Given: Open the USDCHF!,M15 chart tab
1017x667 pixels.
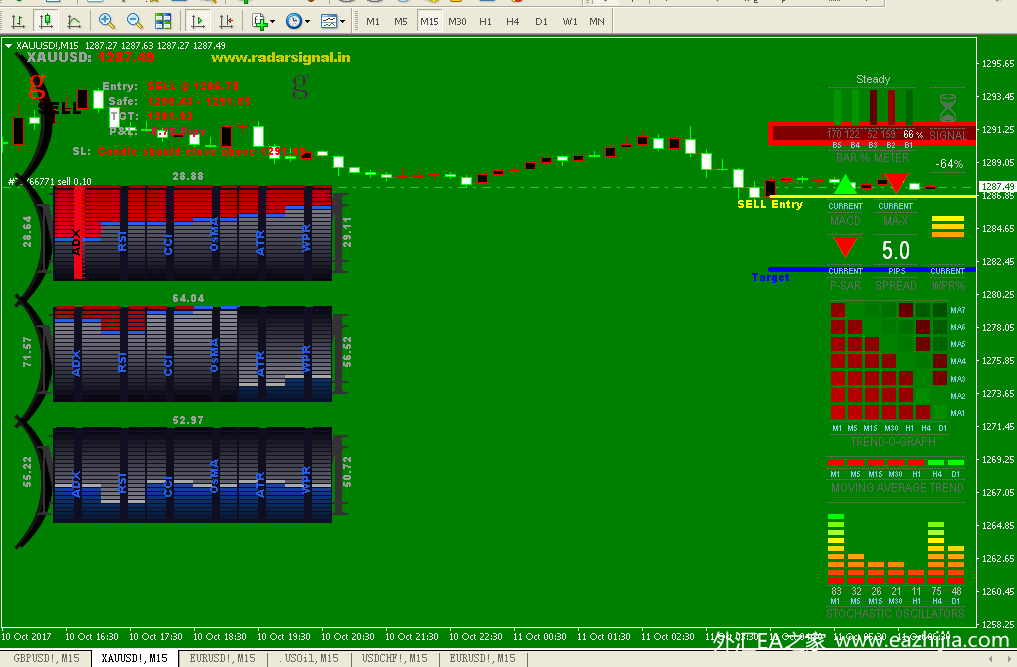Looking at the screenshot, I should [x=394, y=658].
